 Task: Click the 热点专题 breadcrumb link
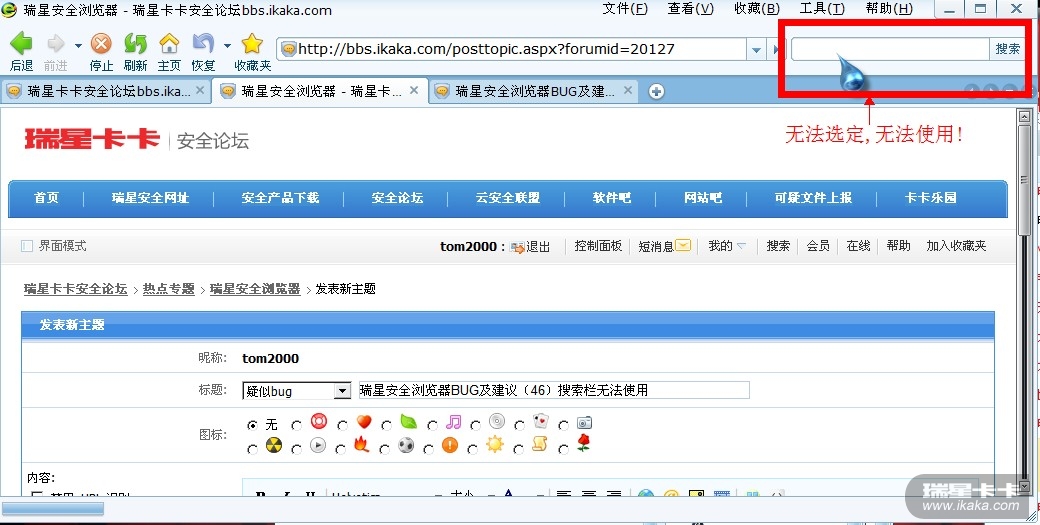pyautogui.click(x=168, y=289)
